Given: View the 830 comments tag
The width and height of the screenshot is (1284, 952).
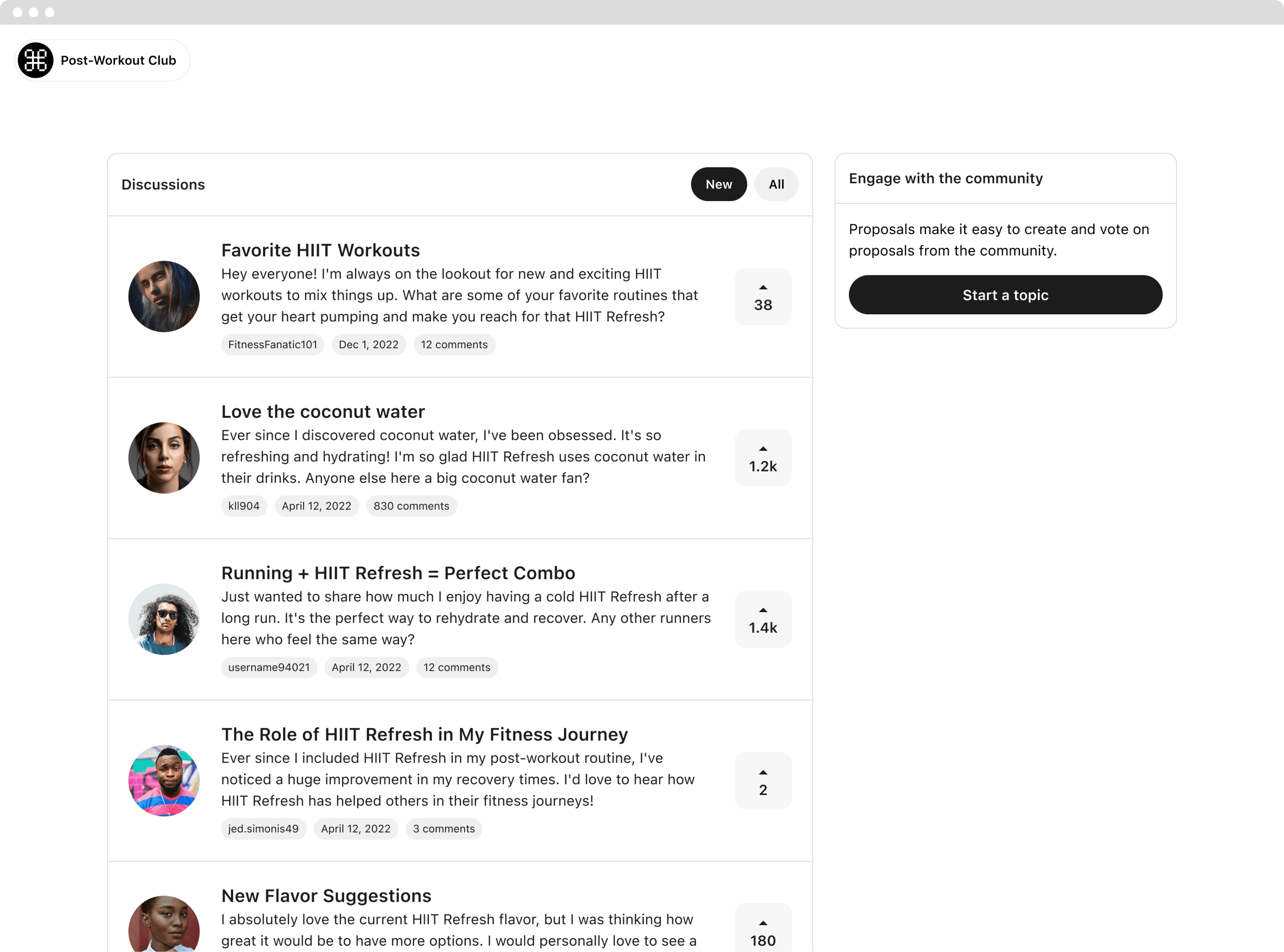Looking at the screenshot, I should (x=411, y=506).
